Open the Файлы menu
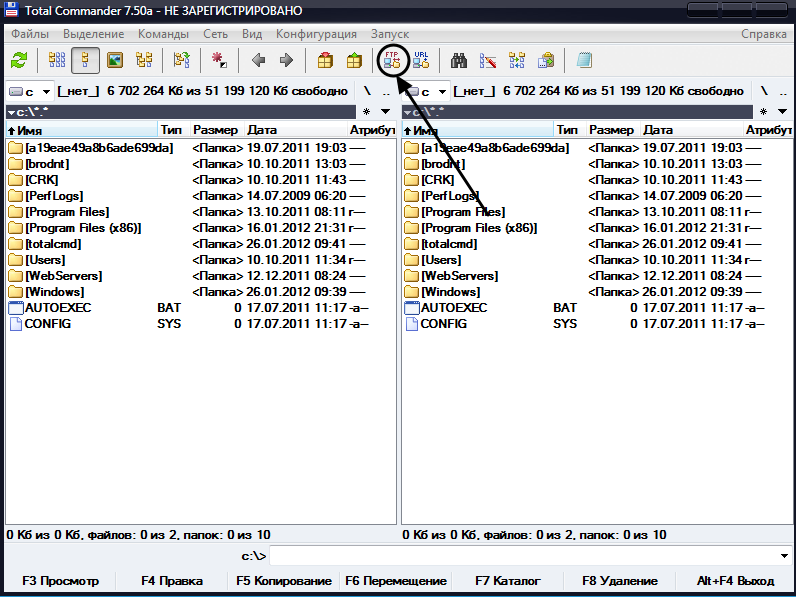796x597 pixels. tap(30, 34)
